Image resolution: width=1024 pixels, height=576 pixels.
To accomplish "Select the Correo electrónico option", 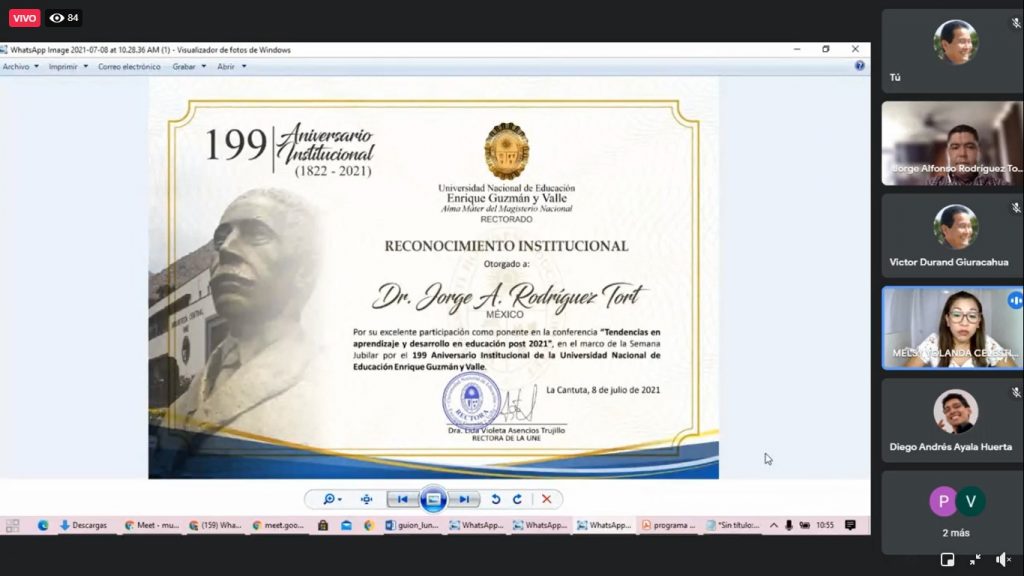I will tap(129, 67).
